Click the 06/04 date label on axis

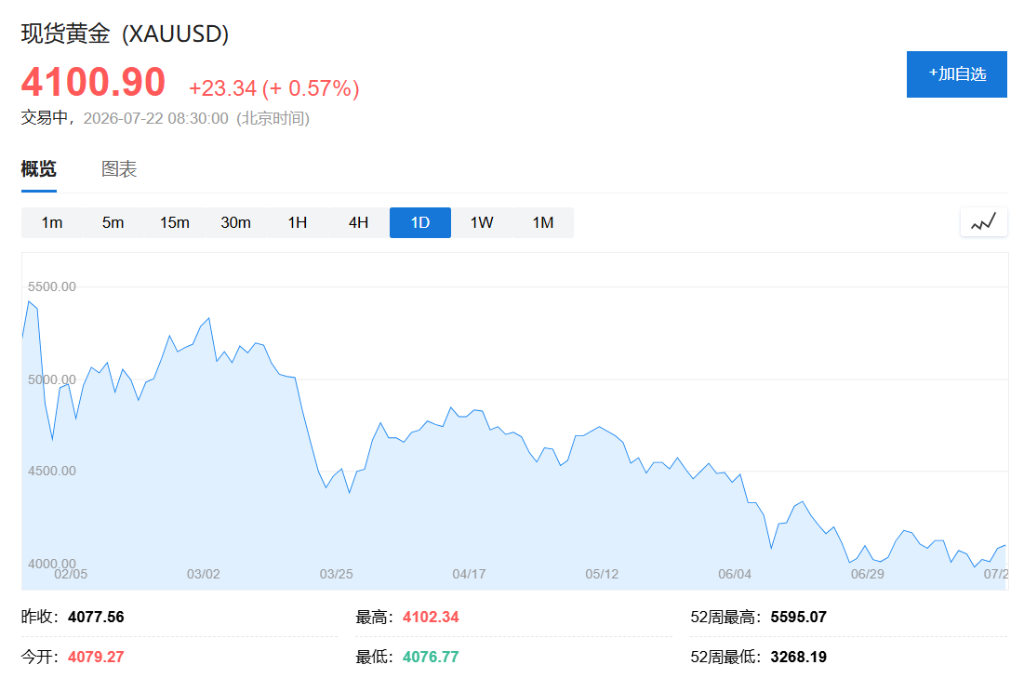(x=735, y=574)
